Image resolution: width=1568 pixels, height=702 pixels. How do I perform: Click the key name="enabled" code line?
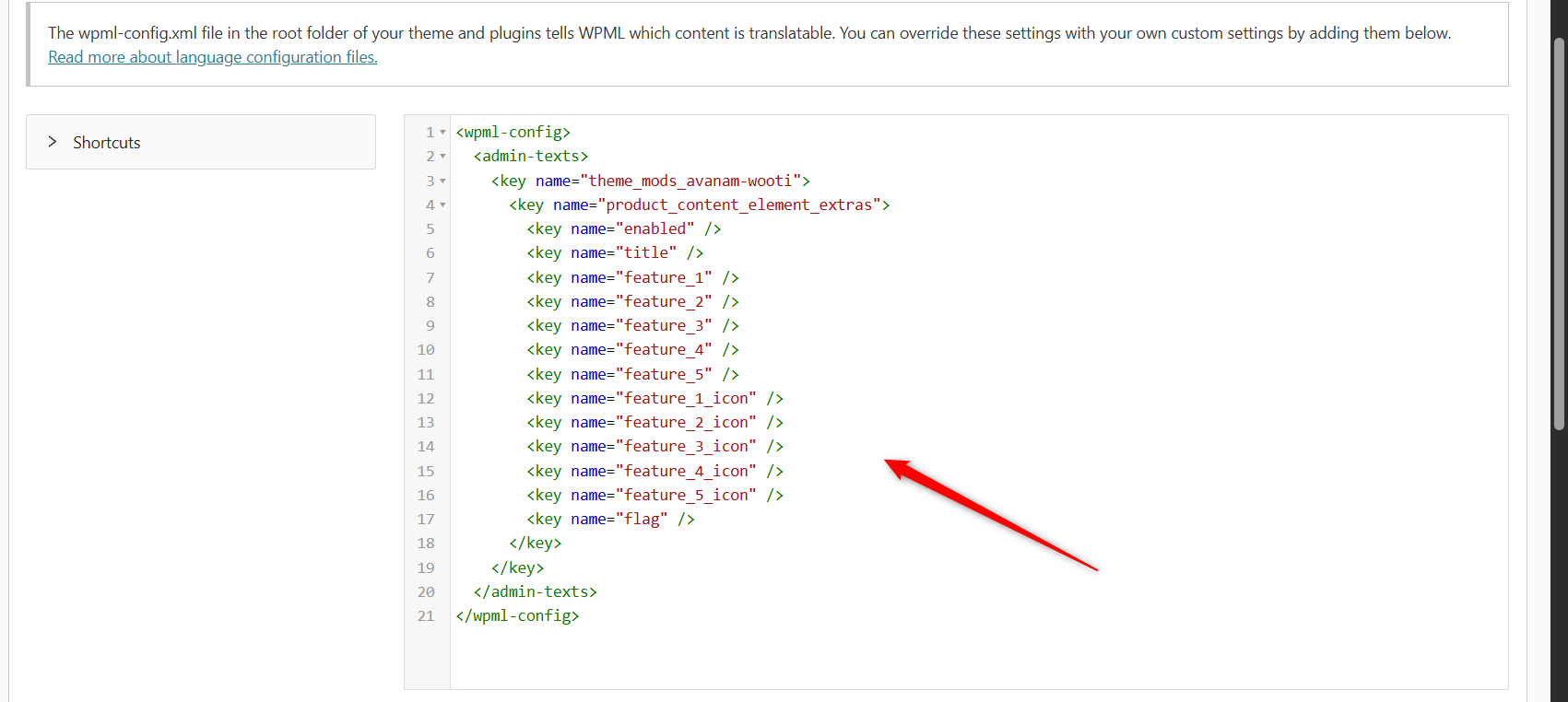click(624, 228)
